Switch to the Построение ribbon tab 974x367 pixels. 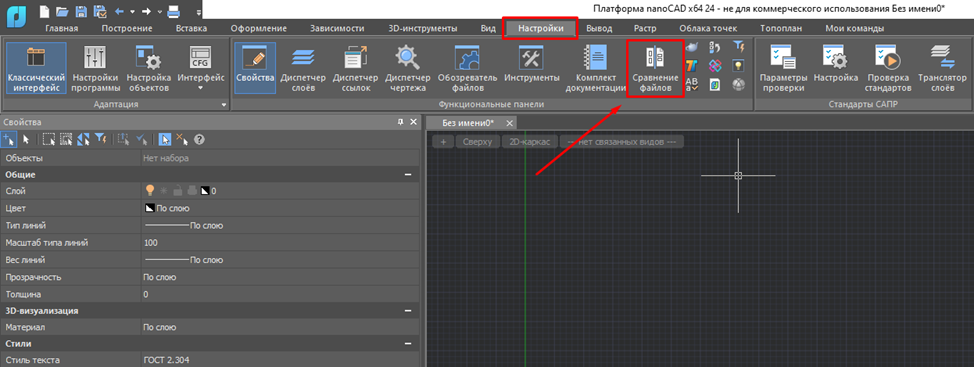[127, 29]
